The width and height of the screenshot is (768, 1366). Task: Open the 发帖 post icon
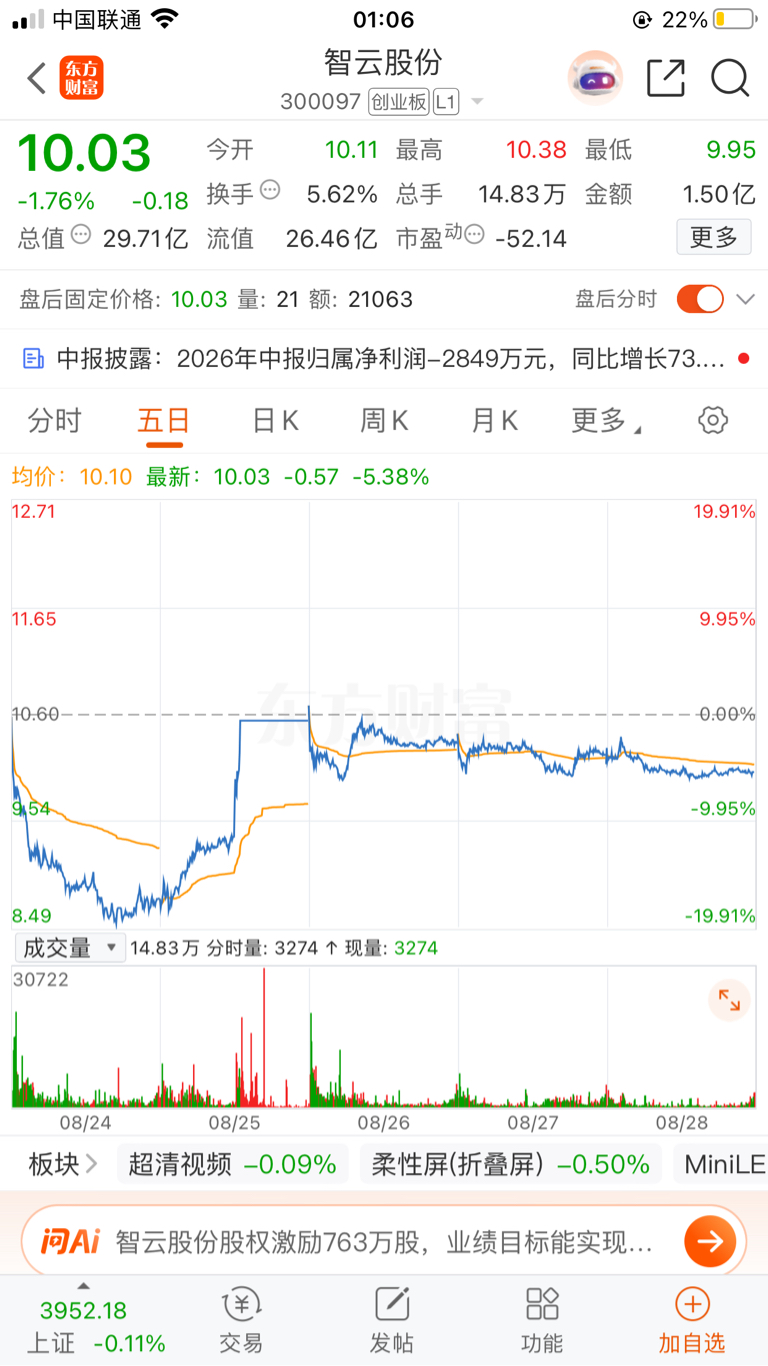(392, 1320)
